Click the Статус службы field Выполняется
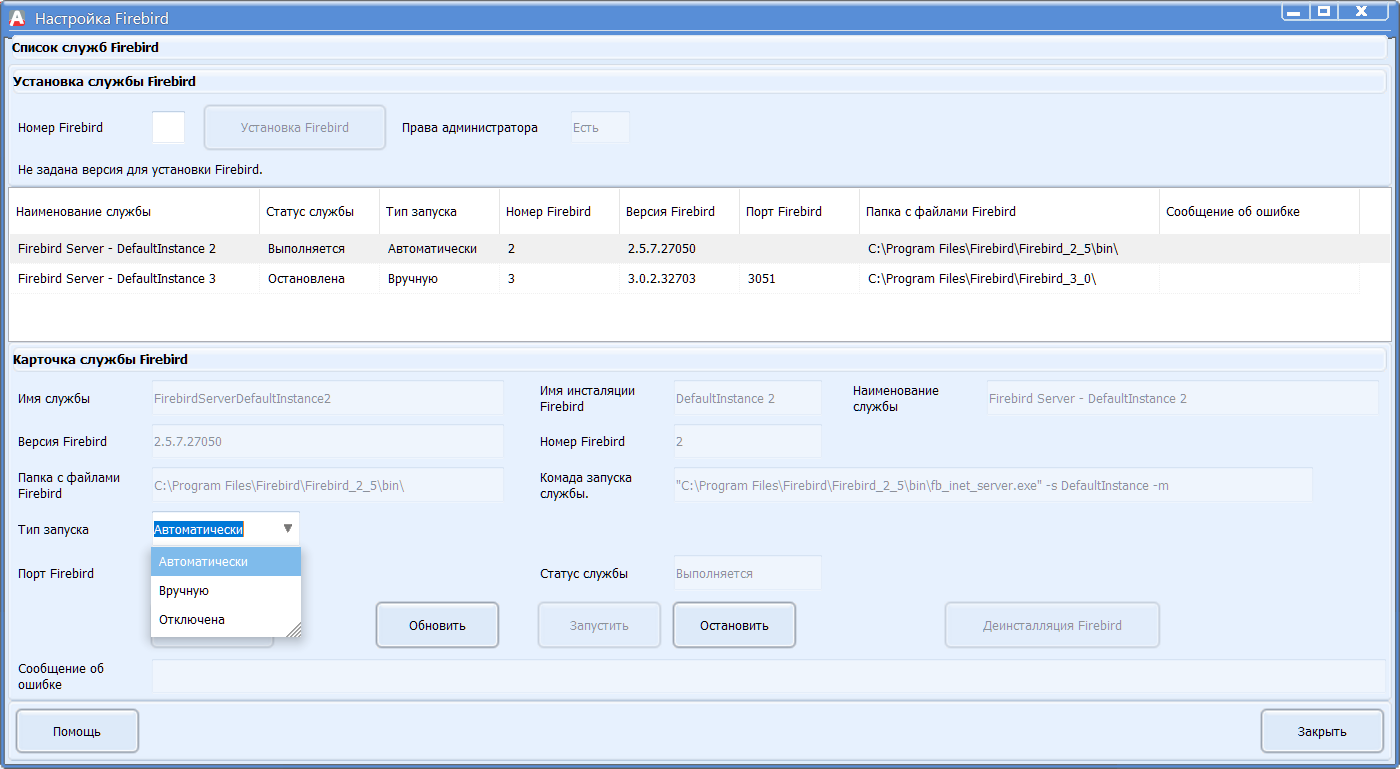Screen dimensions: 1400x769 [x=747, y=573]
